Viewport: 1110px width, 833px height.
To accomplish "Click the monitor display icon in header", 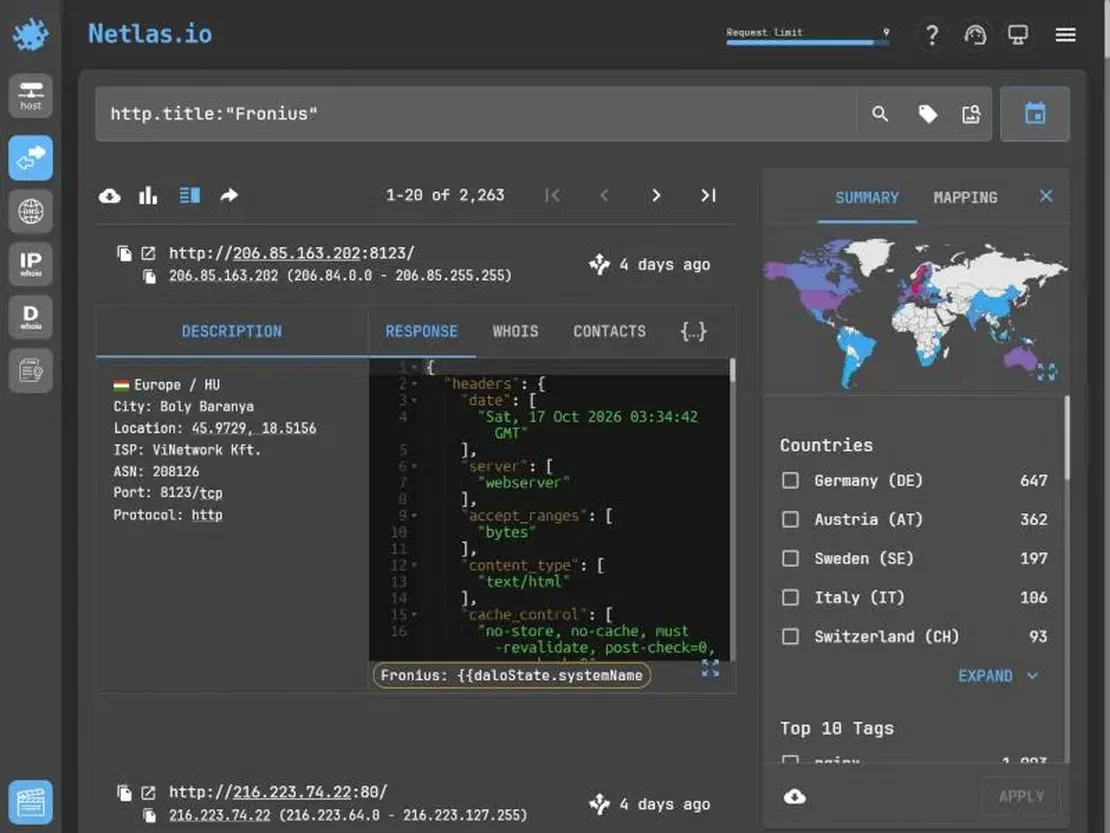I will 1018,35.
